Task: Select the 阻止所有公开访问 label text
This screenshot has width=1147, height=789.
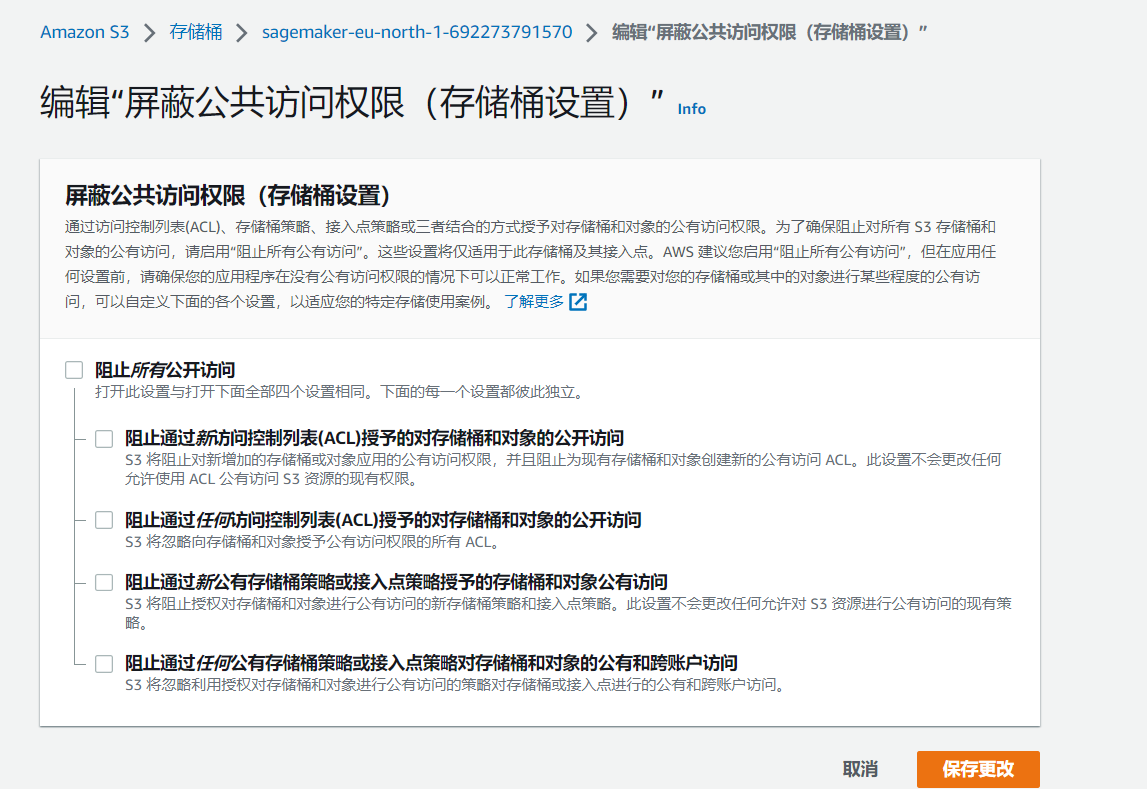Action: tap(165, 370)
